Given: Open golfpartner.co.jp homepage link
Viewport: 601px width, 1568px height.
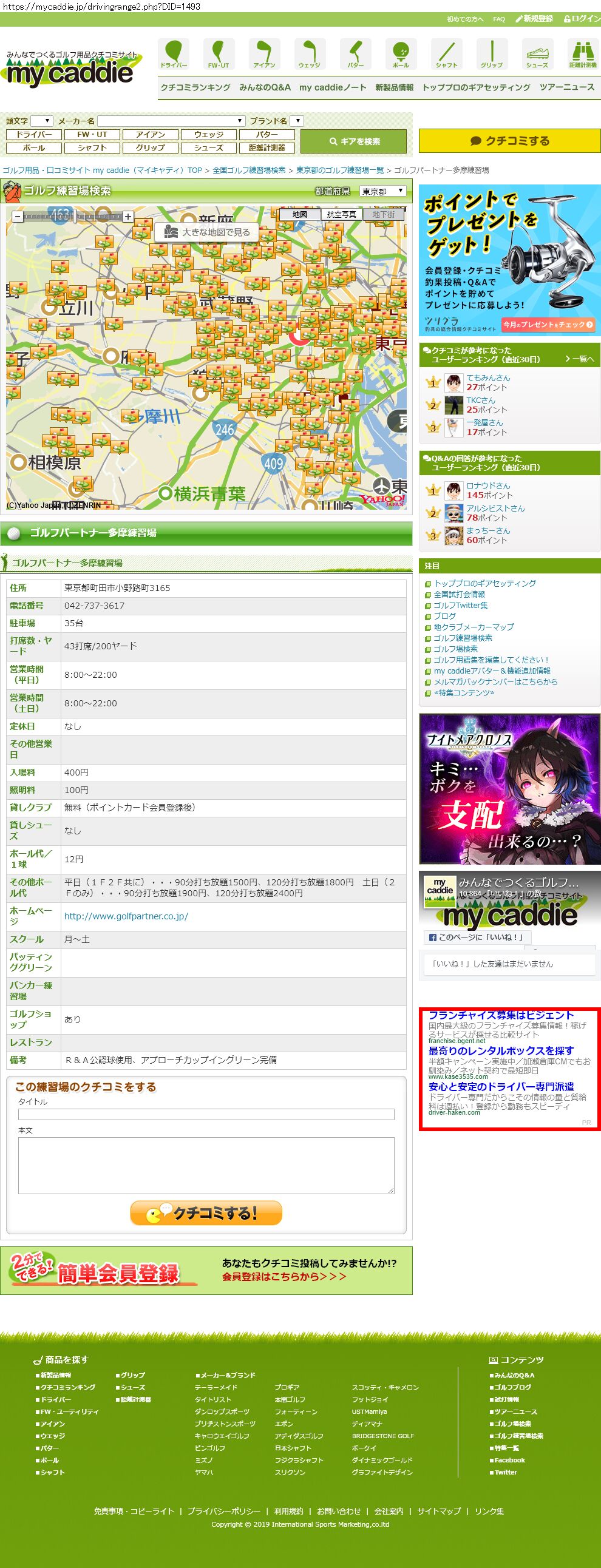Looking at the screenshot, I should click(126, 916).
